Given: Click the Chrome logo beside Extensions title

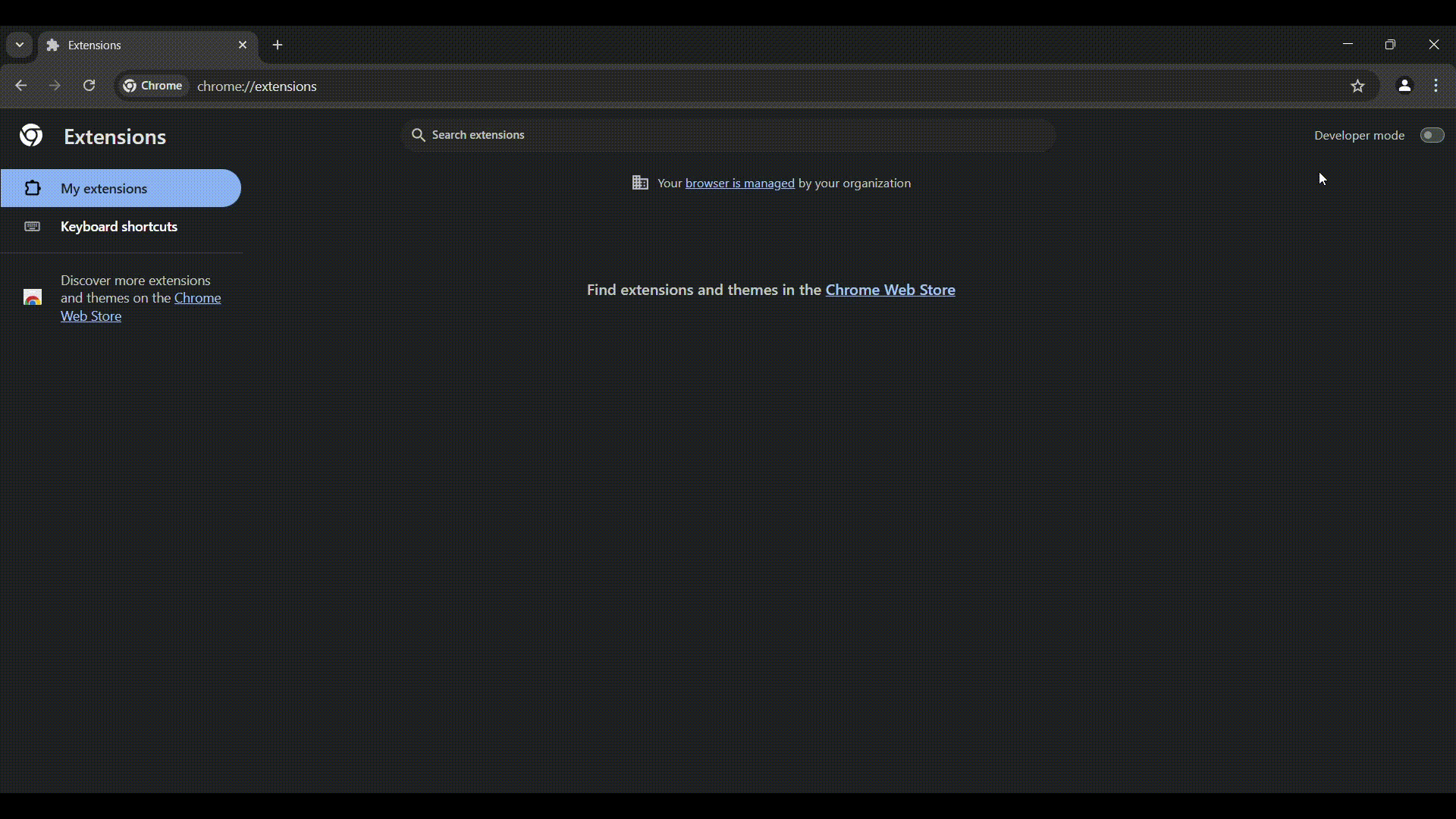Looking at the screenshot, I should coord(31,136).
